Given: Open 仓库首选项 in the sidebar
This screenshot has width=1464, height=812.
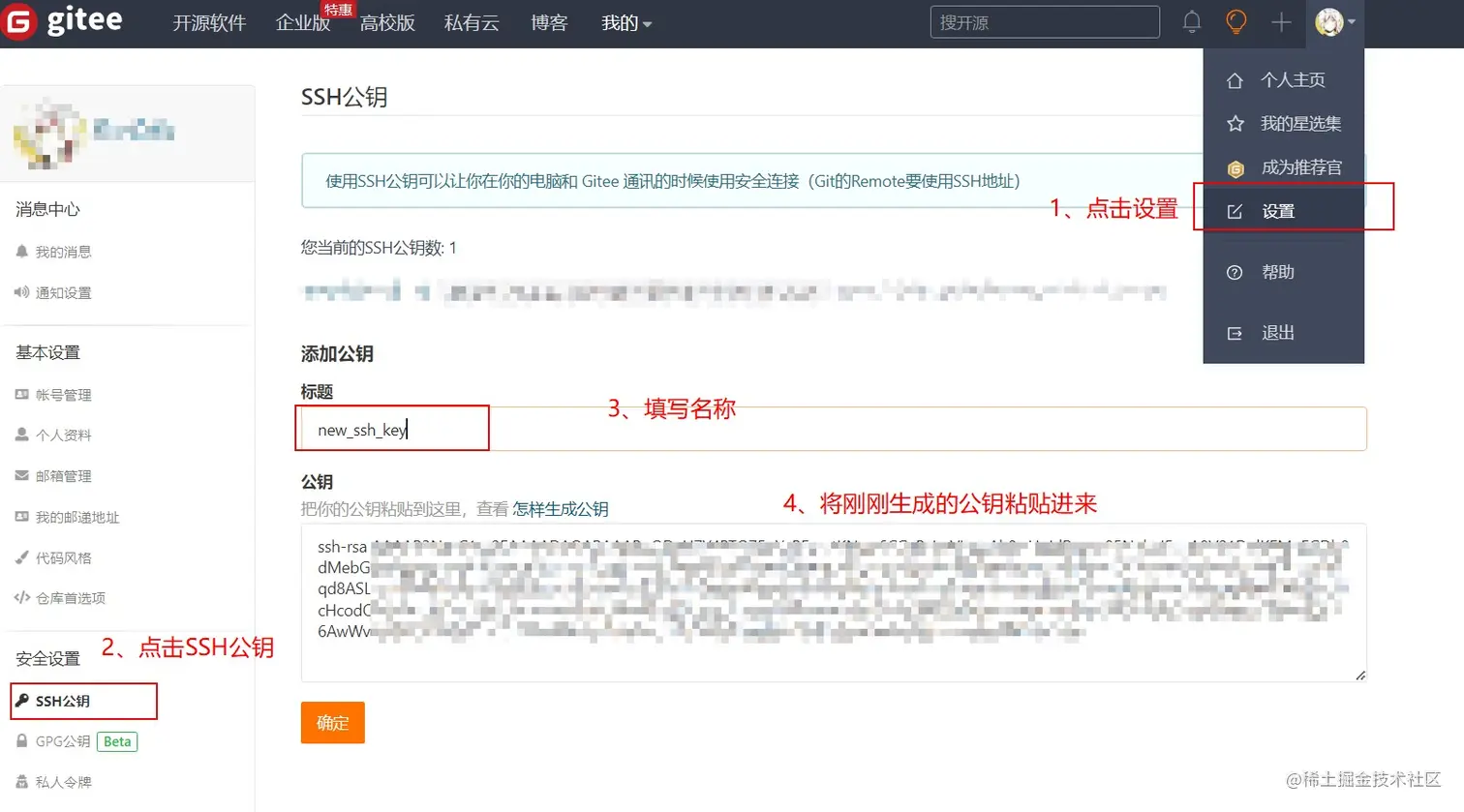Looking at the screenshot, I should pyautogui.click(x=70, y=598).
